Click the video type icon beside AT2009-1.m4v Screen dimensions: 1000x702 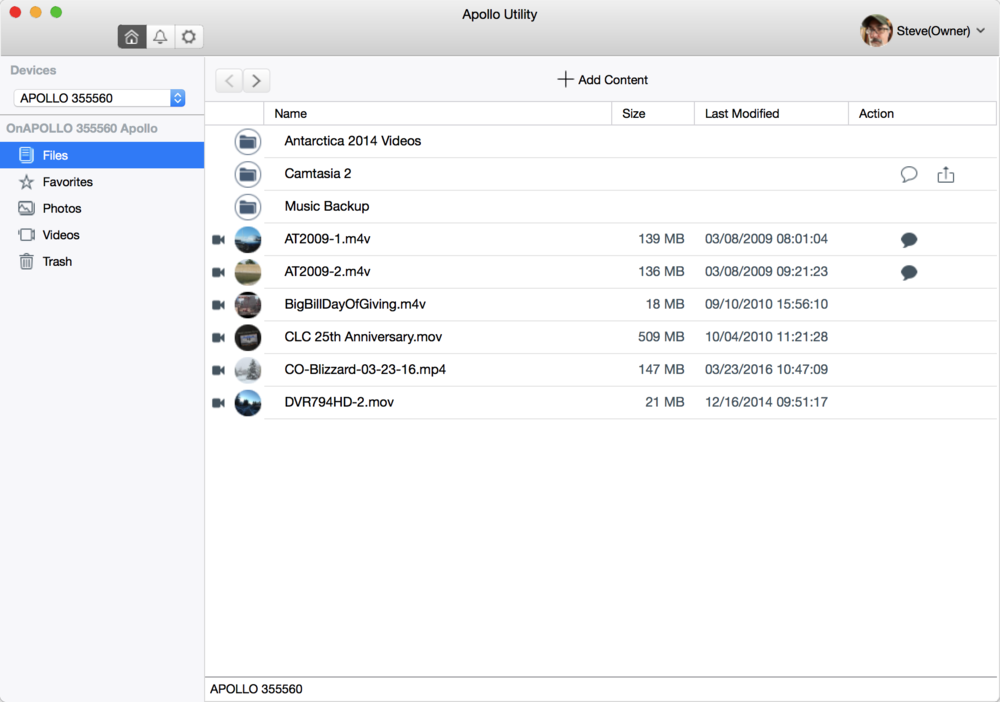click(x=218, y=240)
